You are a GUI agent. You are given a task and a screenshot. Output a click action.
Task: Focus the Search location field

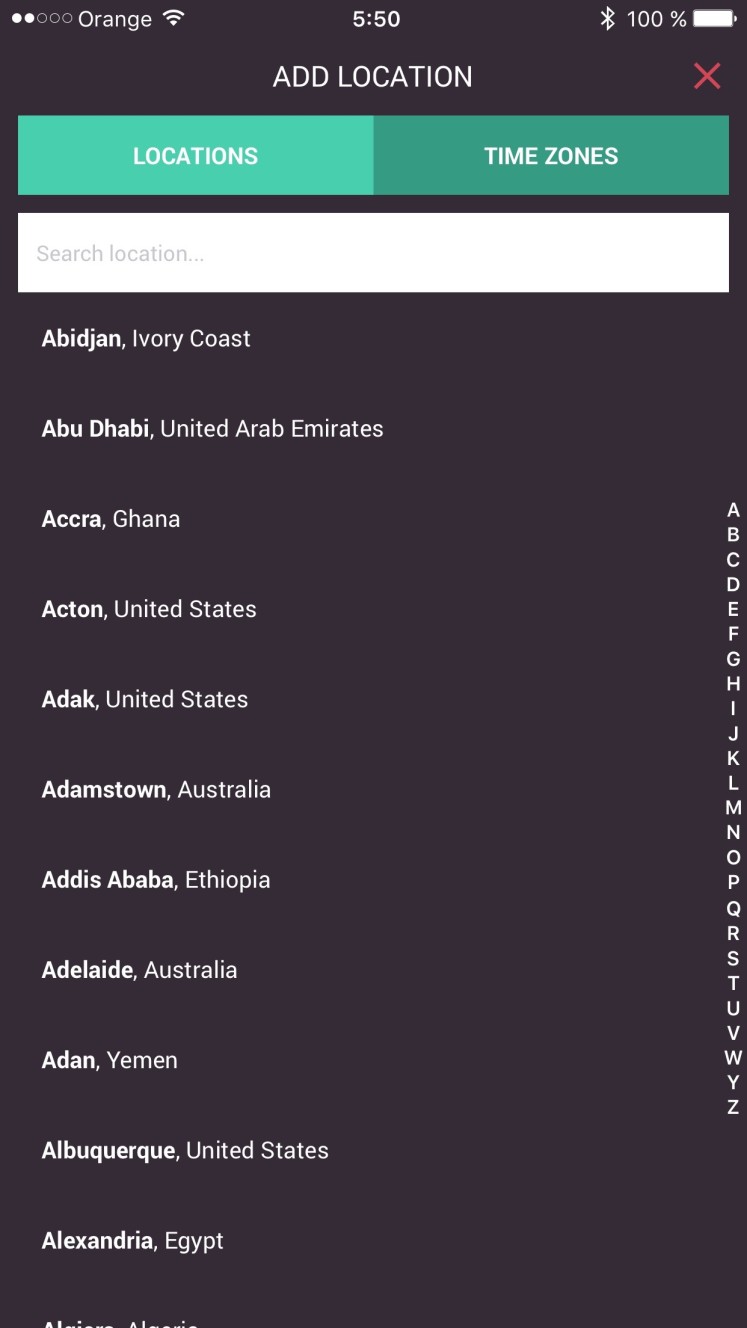pyautogui.click(x=373, y=253)
